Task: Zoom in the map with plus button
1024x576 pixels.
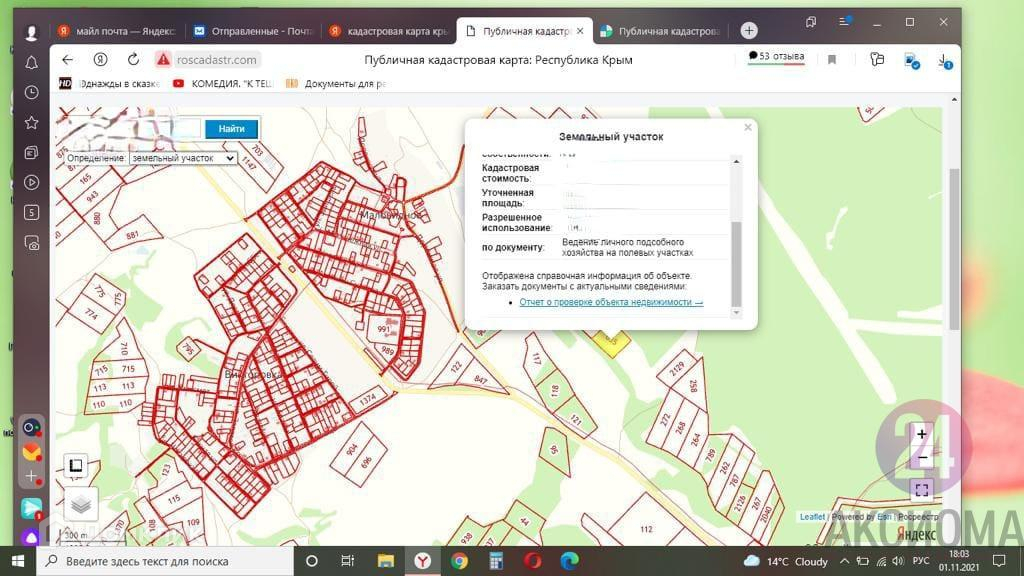Action: [922, 435]
